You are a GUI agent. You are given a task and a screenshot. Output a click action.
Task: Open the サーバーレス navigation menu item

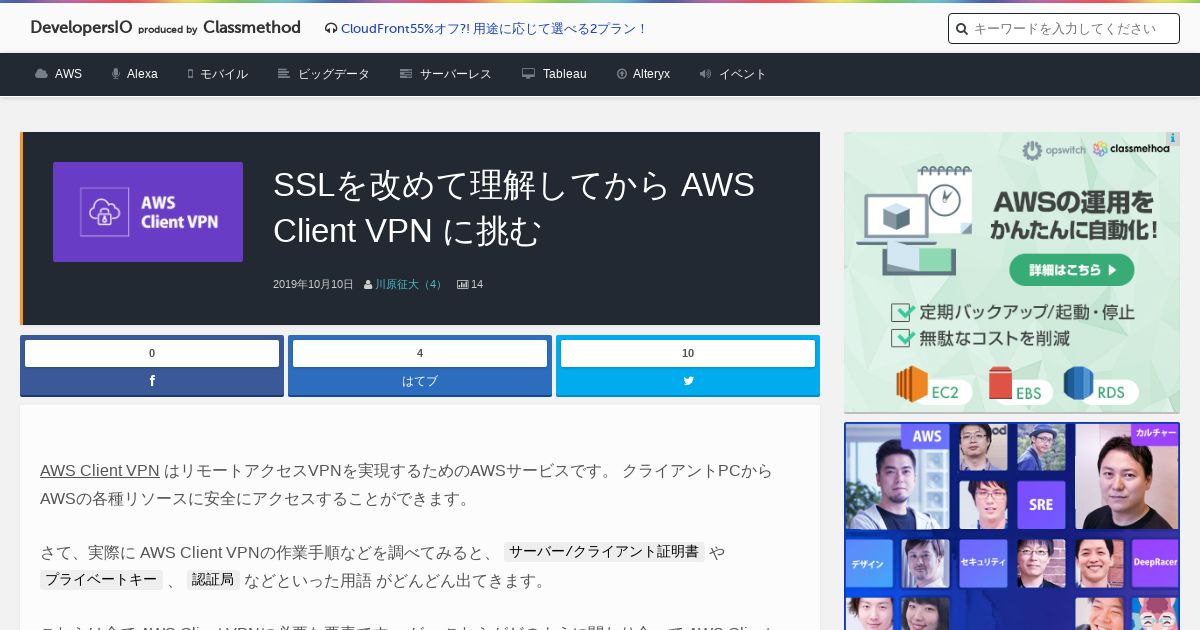456,74
